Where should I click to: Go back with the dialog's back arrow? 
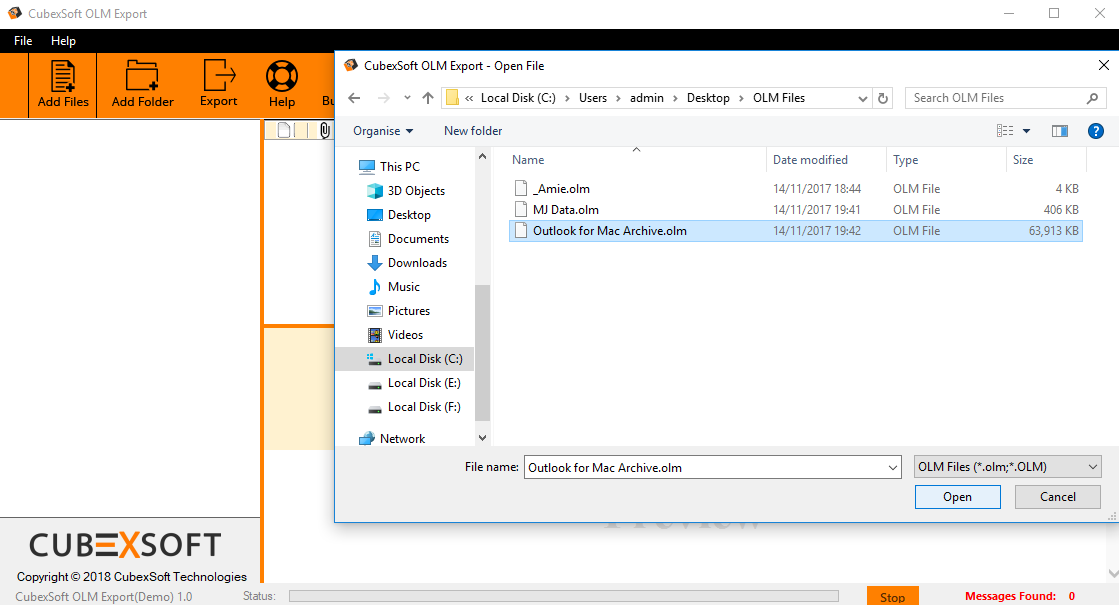tap(354, 98)
